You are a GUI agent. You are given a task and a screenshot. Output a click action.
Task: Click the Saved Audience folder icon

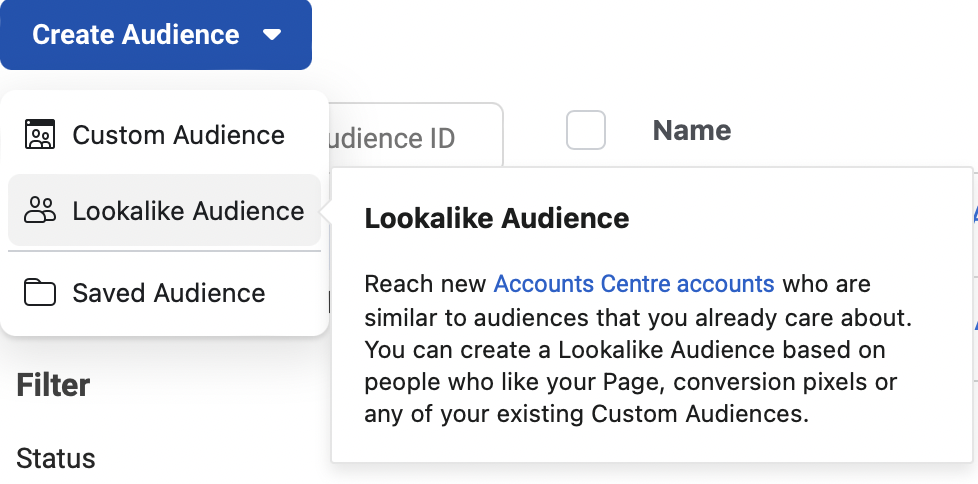[x=40, y=293]
